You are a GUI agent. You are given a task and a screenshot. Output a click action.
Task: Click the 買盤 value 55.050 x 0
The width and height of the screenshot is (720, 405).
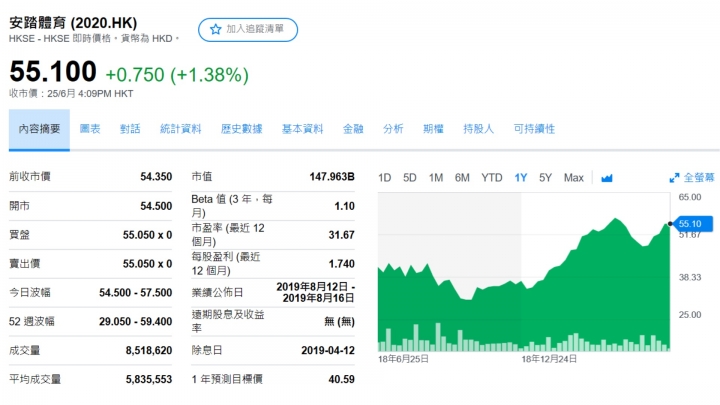point(147,235)
